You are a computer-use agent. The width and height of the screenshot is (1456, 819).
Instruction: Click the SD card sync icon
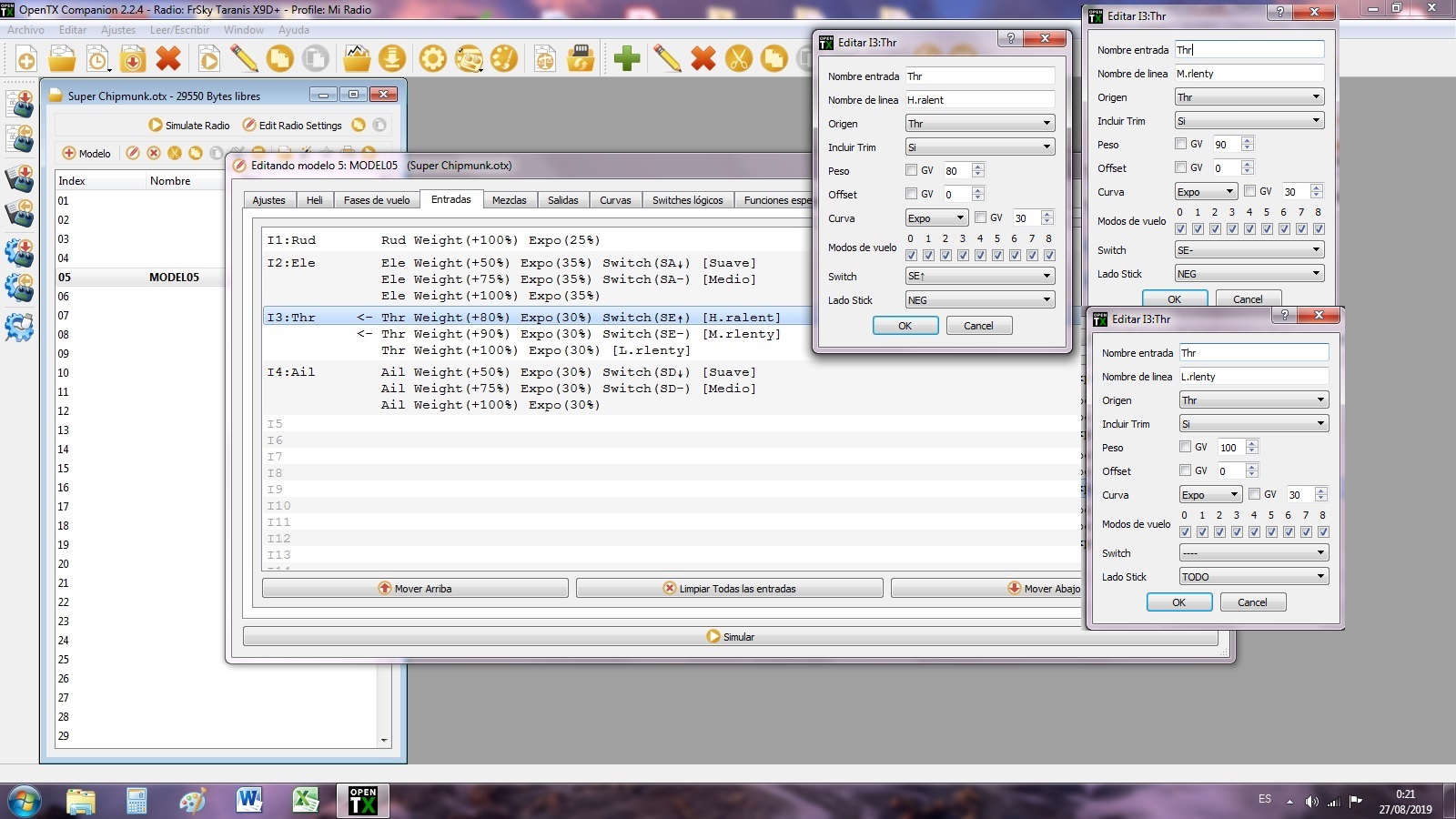click(580, 60)
